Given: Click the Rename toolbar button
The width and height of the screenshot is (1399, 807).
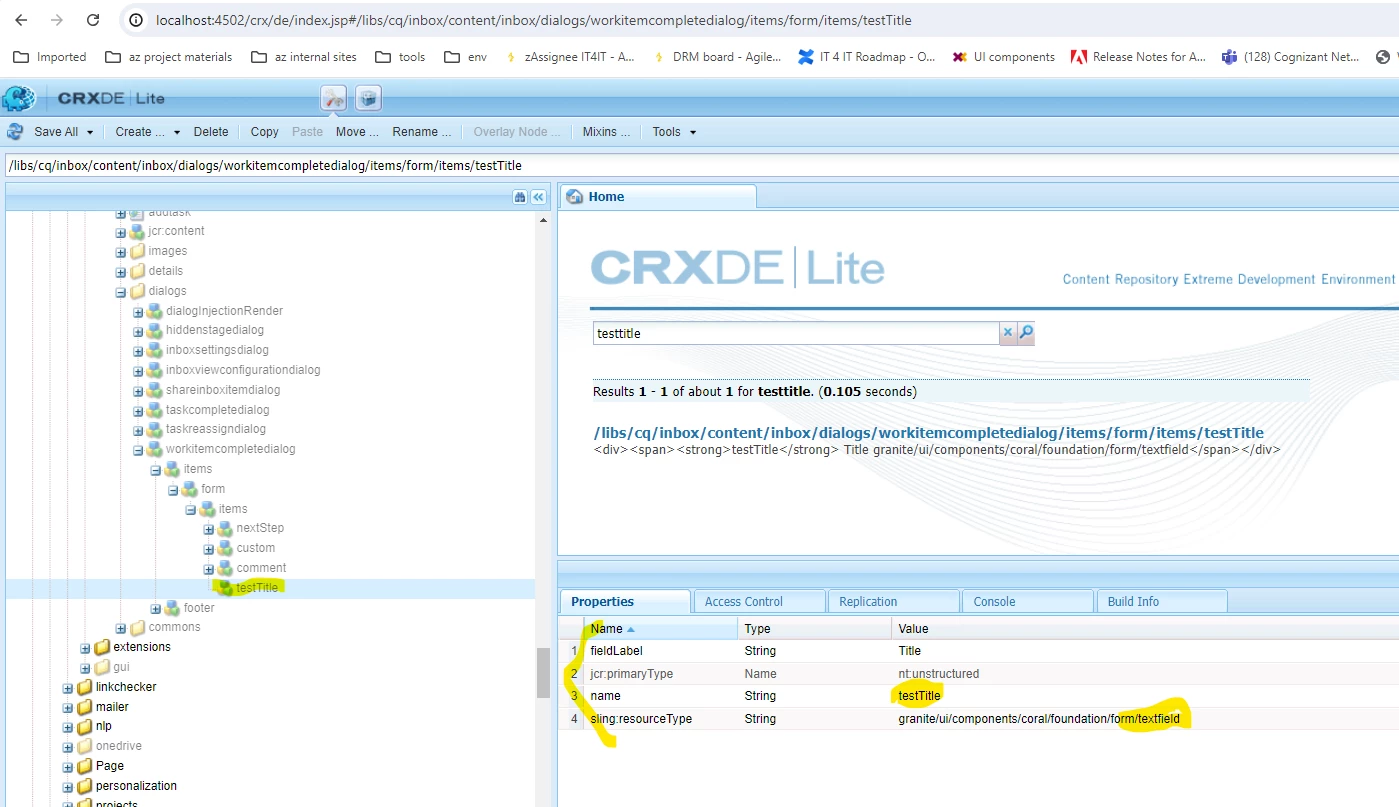Looking at the screenshot, I should 421,132.
